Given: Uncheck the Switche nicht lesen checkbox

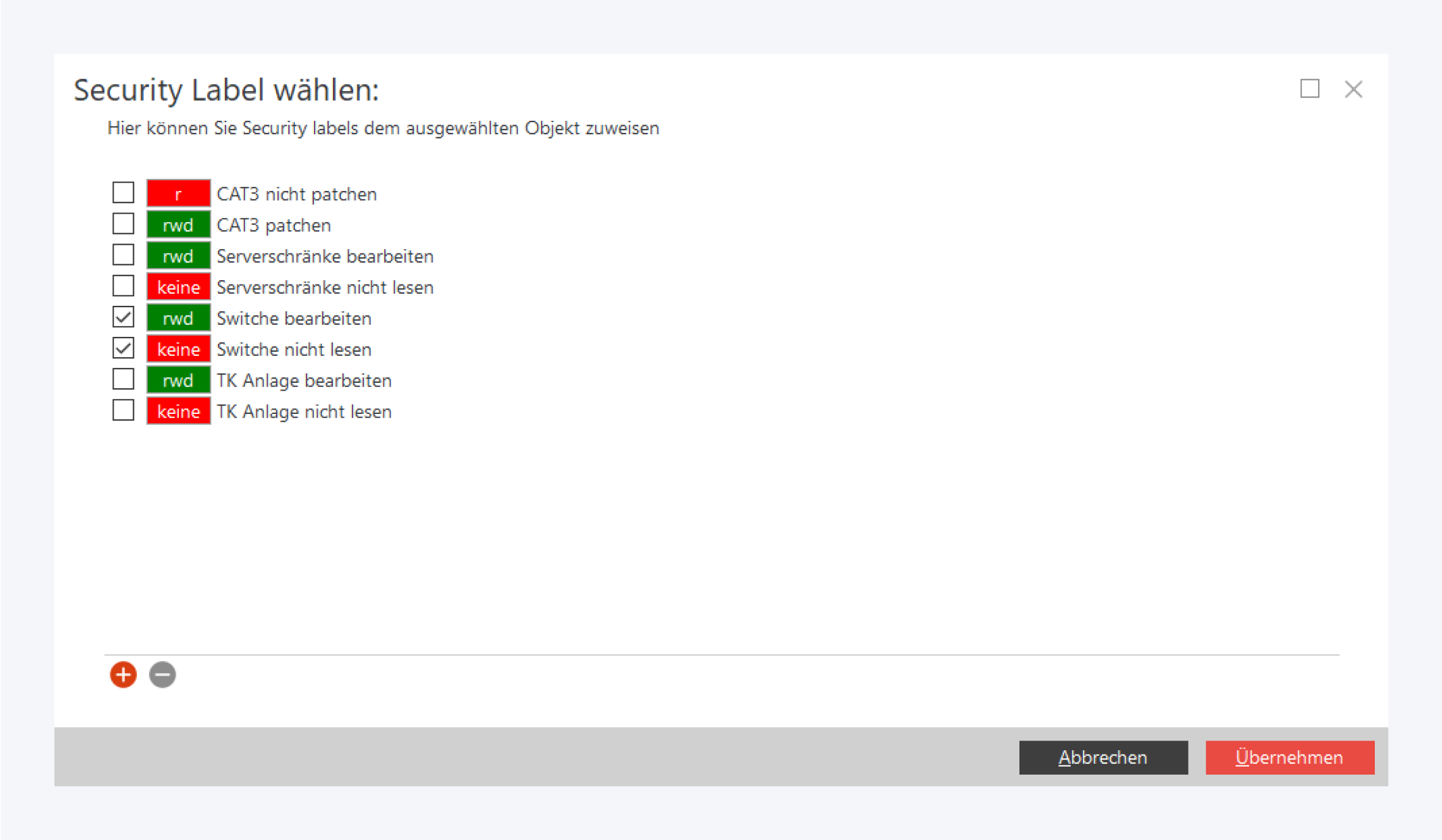Looking at the screenshot, I should (123, 349).
